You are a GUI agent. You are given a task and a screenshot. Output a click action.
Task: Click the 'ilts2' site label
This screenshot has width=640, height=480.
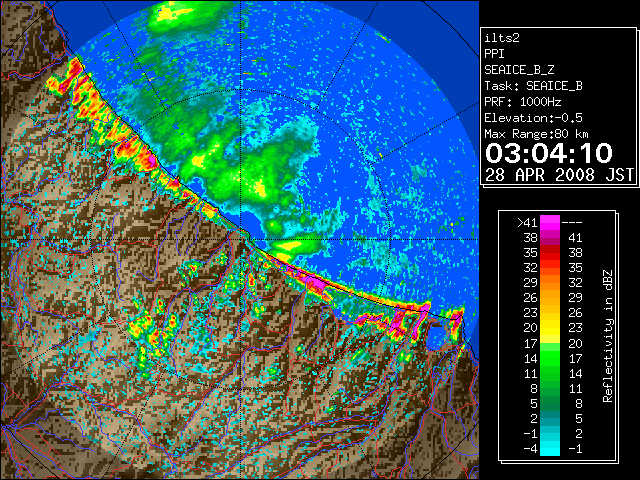tap(502, 38)
